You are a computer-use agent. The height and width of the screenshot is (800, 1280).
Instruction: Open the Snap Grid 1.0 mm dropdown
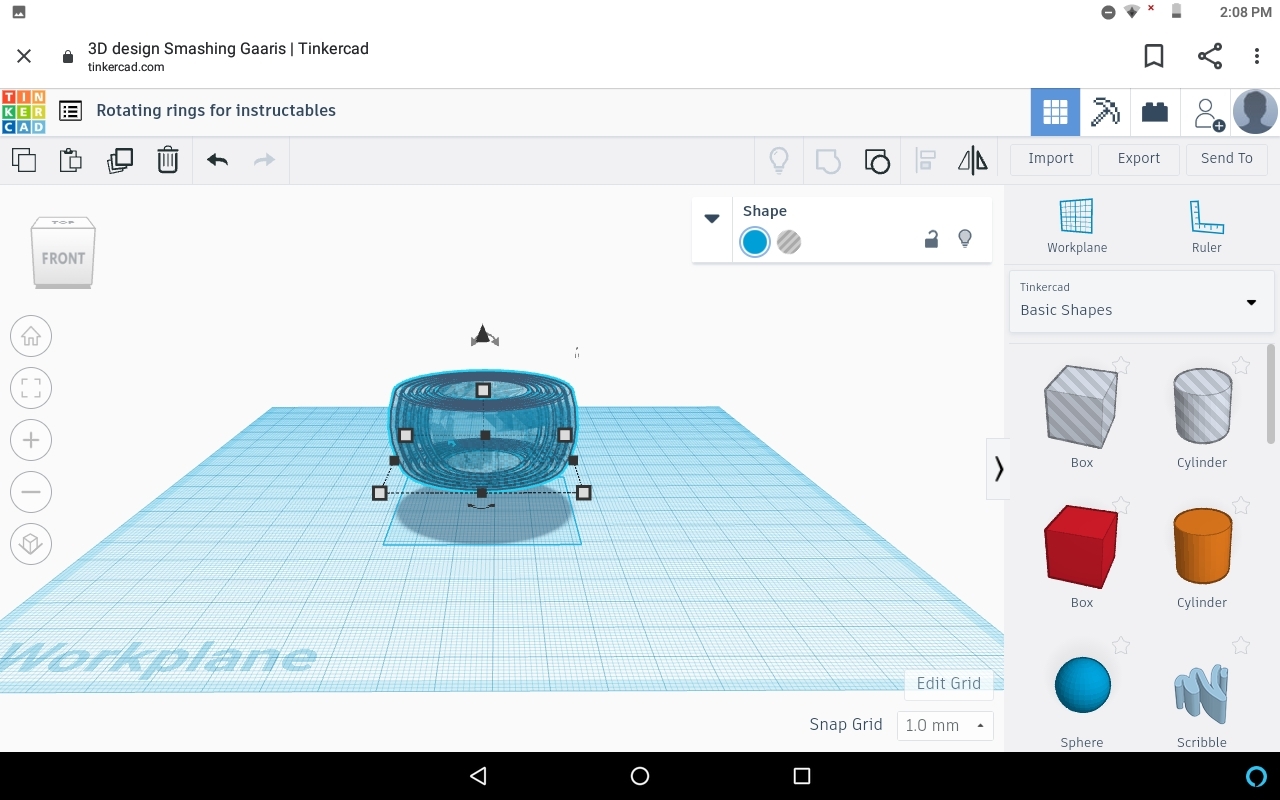pyautogui.click(x=945, y=726)
